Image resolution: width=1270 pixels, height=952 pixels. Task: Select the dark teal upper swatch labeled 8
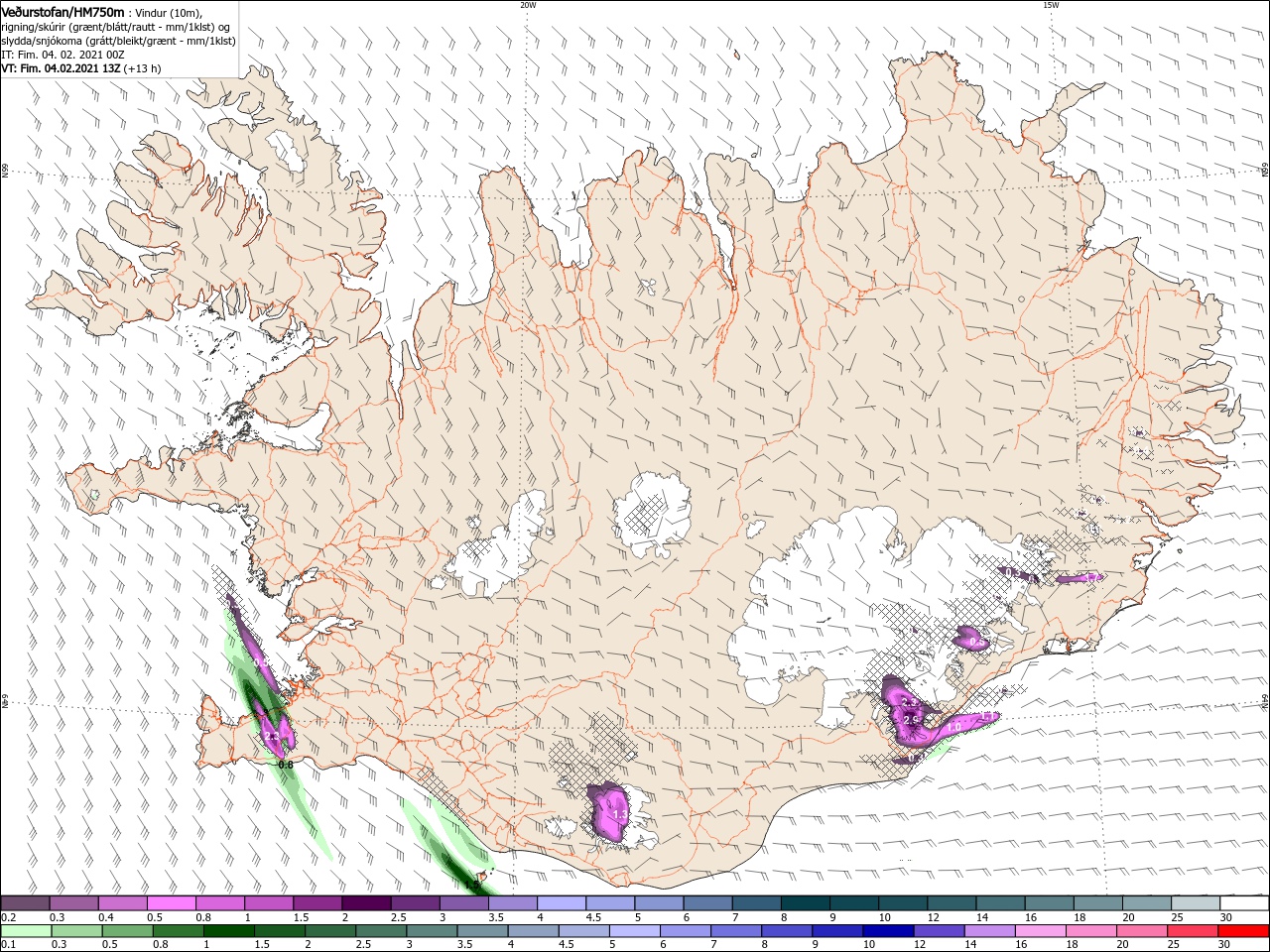click(804, 903)
